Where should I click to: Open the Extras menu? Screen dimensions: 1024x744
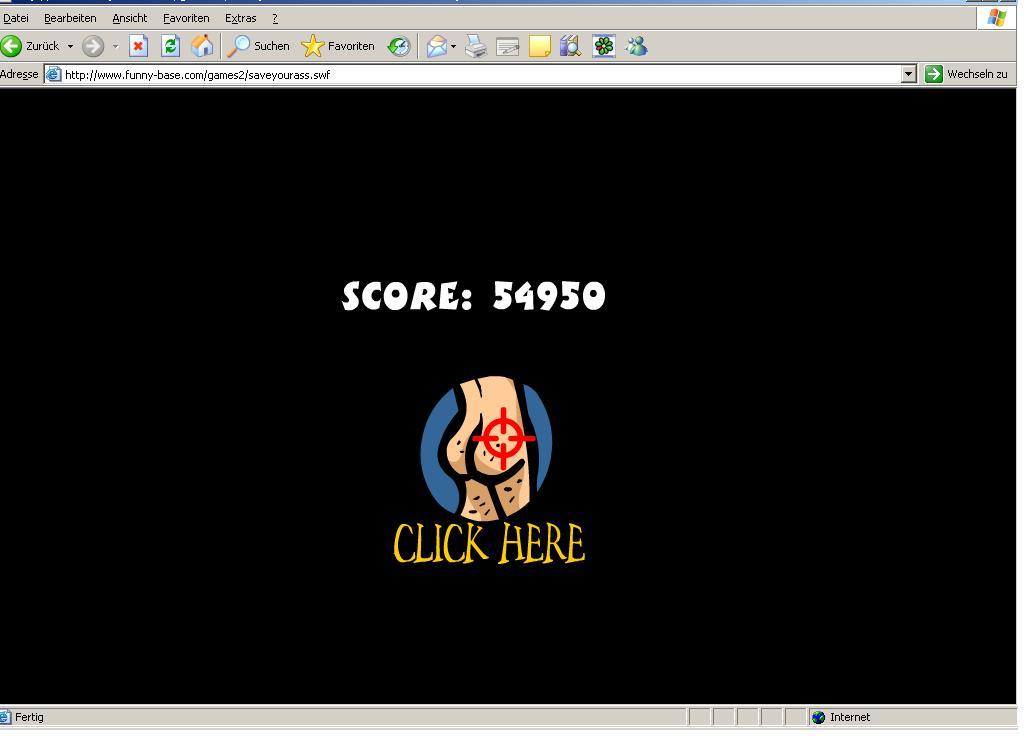(240, 18)
